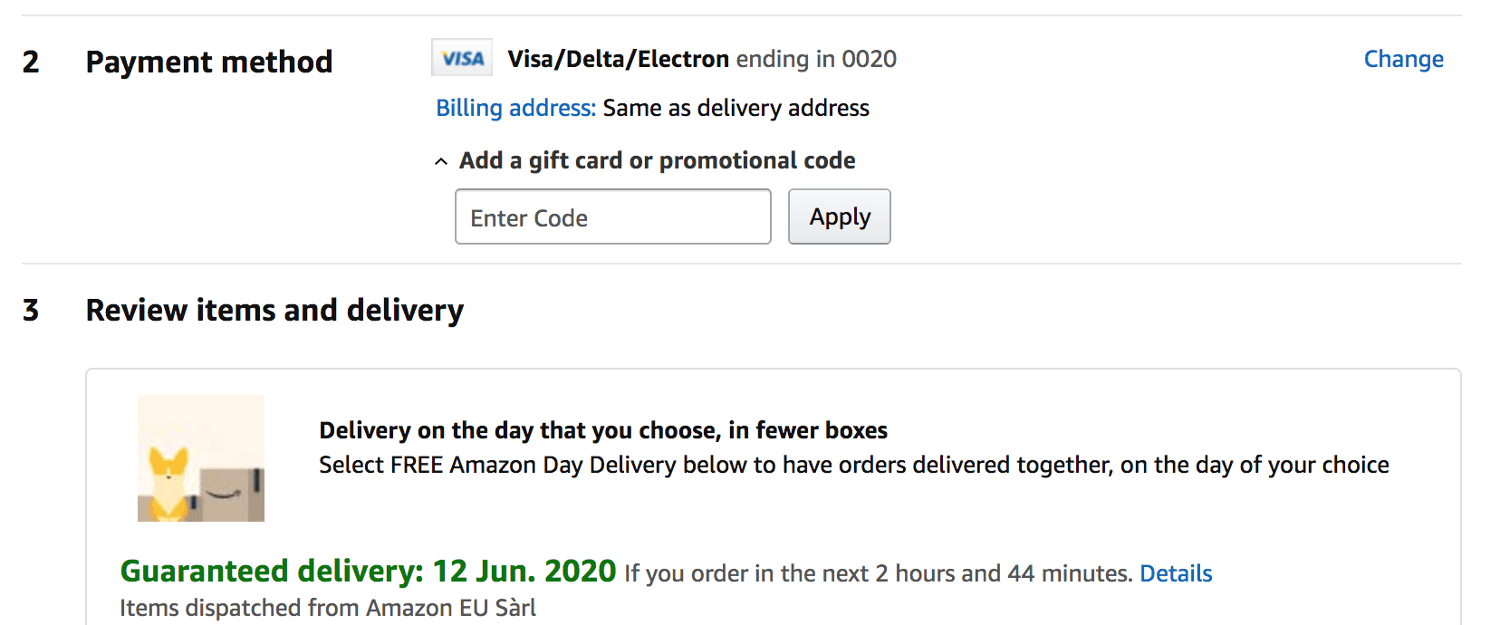This screenshot has width=1500, height=625.
Task: Click the "ending in 0020" card text
Action: (x=816, y=59)
